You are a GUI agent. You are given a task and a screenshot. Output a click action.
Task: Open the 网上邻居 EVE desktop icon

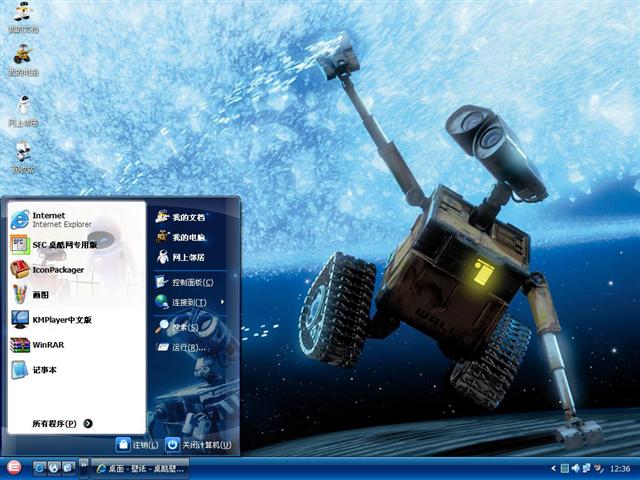pyautogui.click(x=23, y=111)
